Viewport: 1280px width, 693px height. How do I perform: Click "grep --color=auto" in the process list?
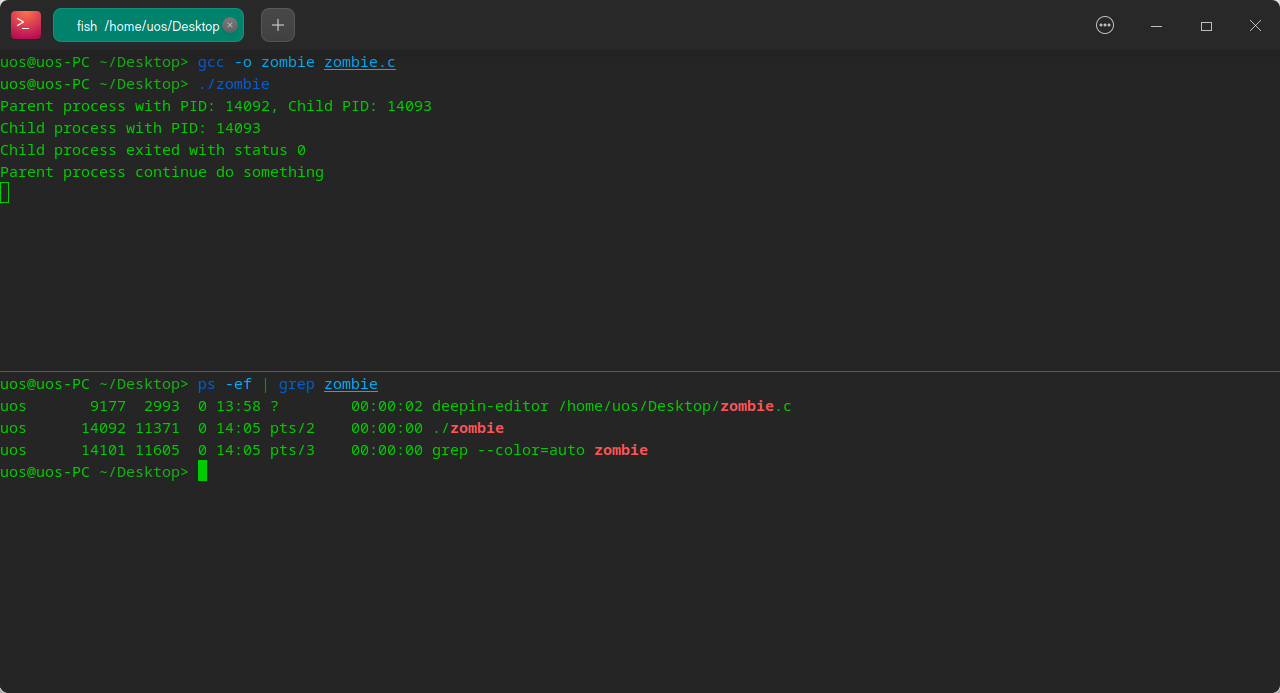508,450
